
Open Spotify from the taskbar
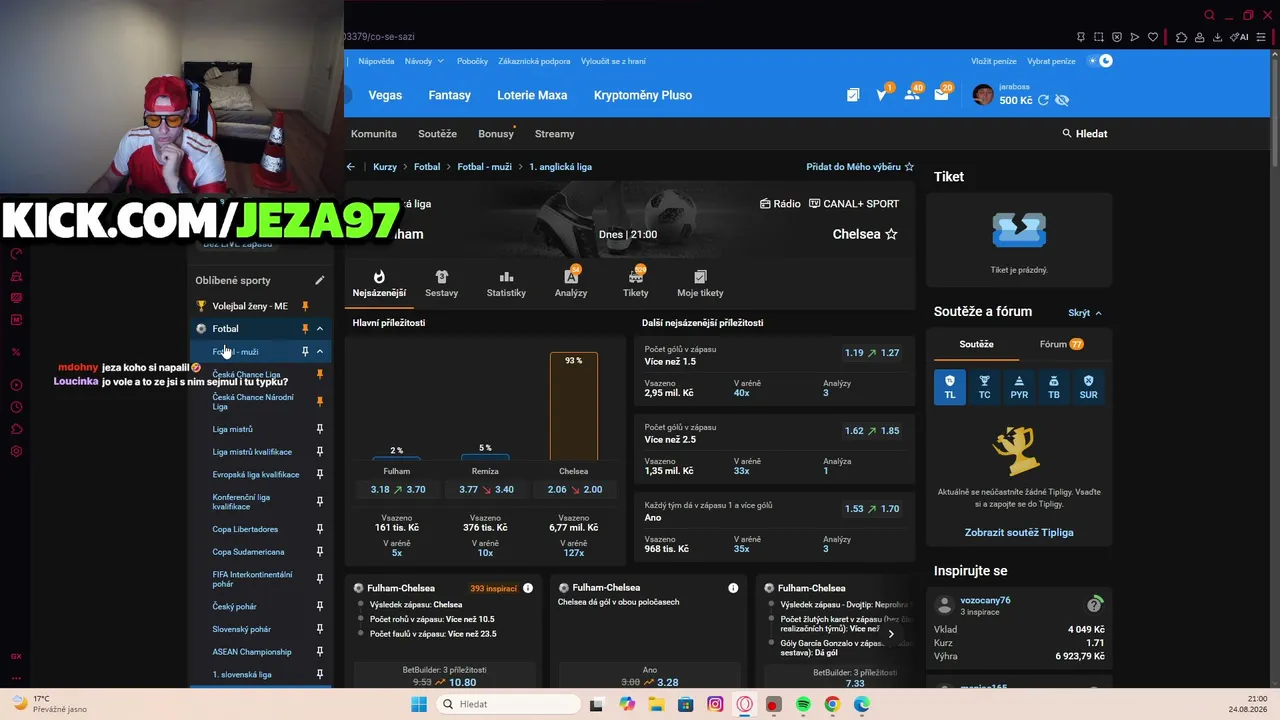[803, 704]
